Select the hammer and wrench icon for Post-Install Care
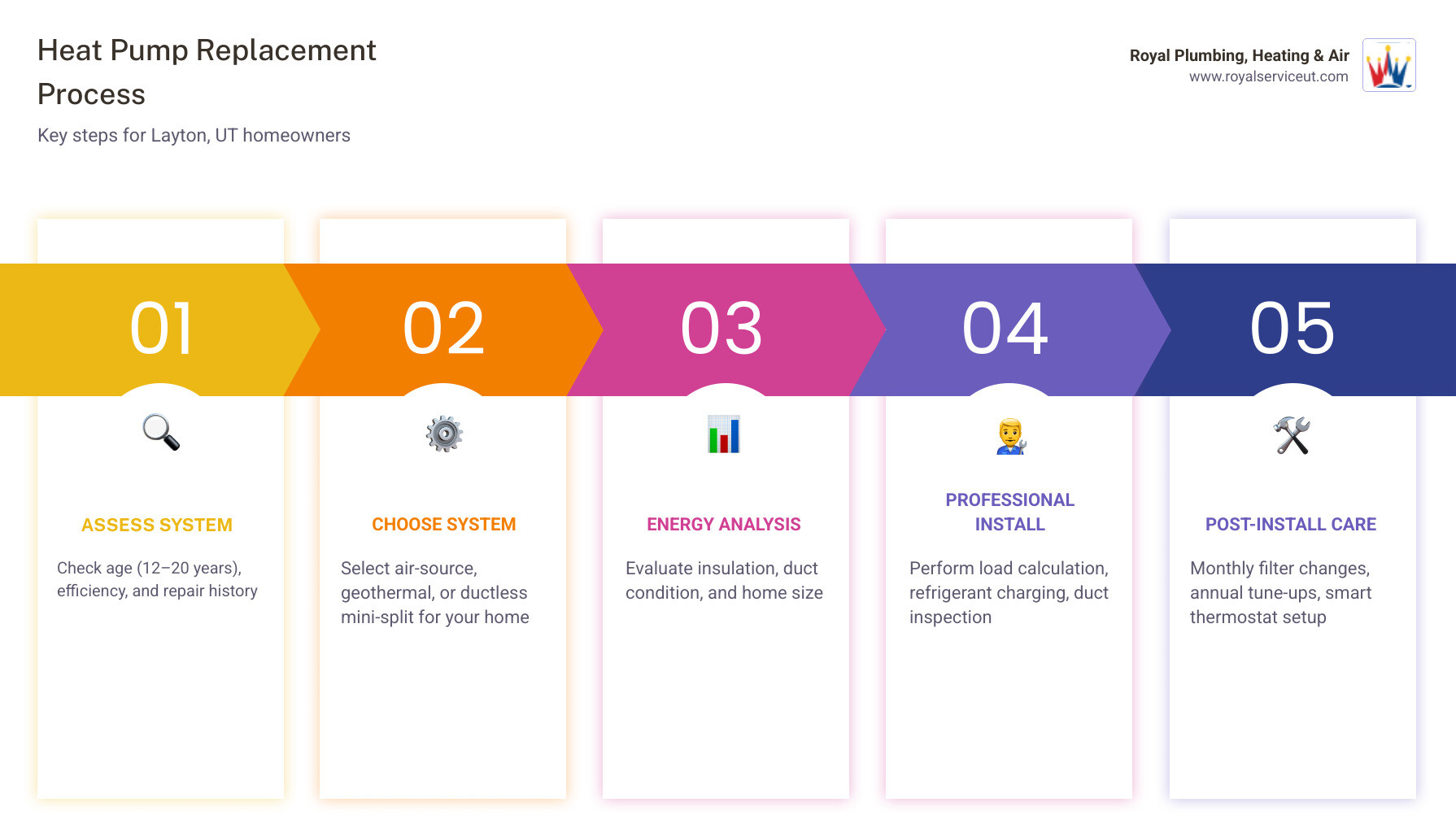Image resolution: width=1456 pixels, height=833 pixels. (x=1291, y=434)
